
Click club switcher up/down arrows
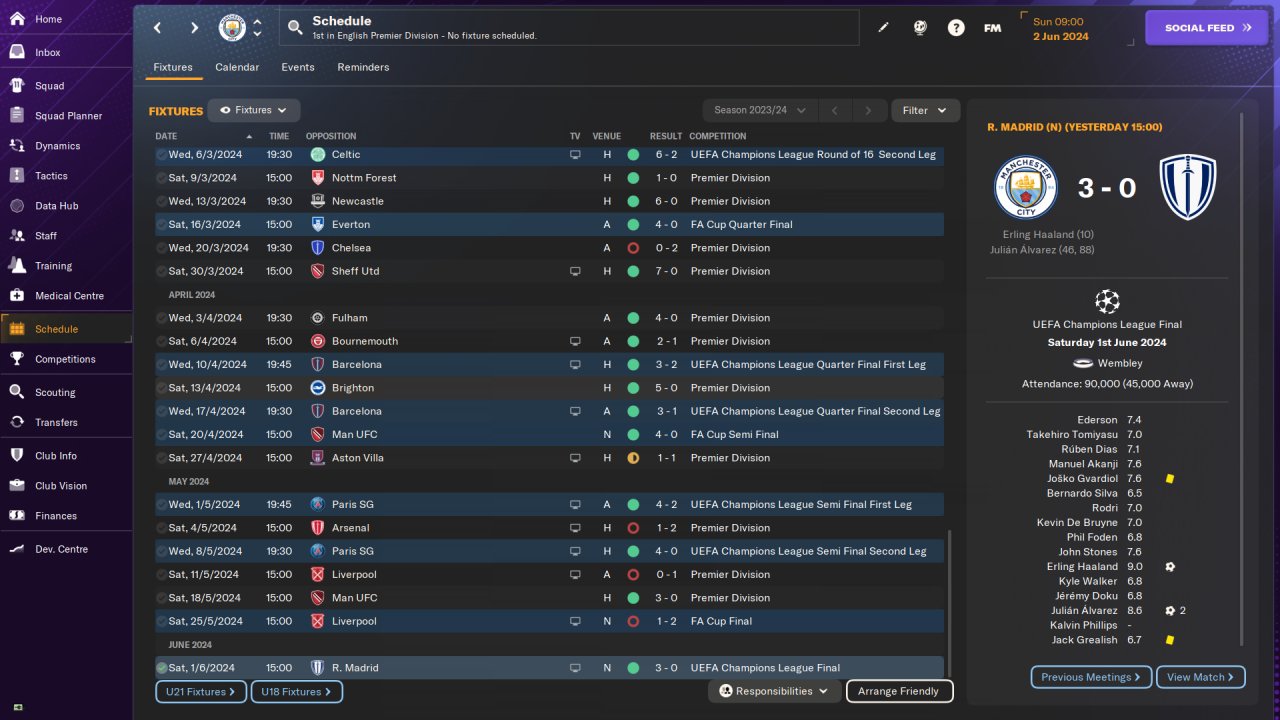[x=257, y=28]
